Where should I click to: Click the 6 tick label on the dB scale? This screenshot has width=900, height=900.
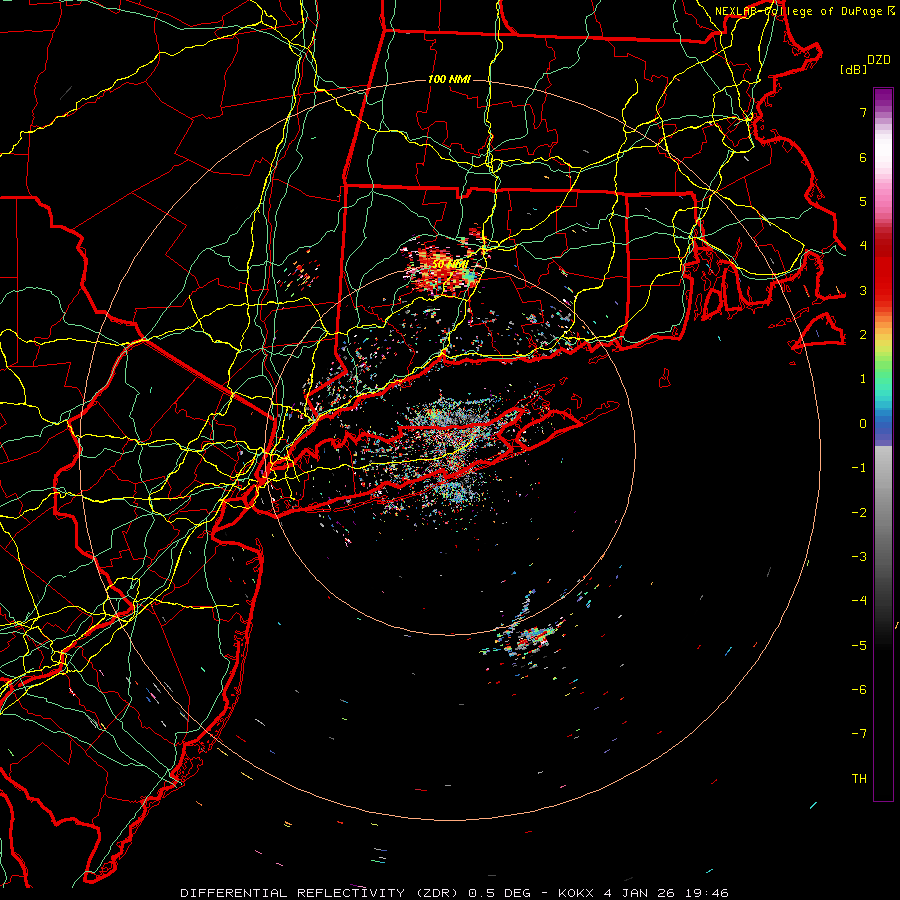coord(863,157)
